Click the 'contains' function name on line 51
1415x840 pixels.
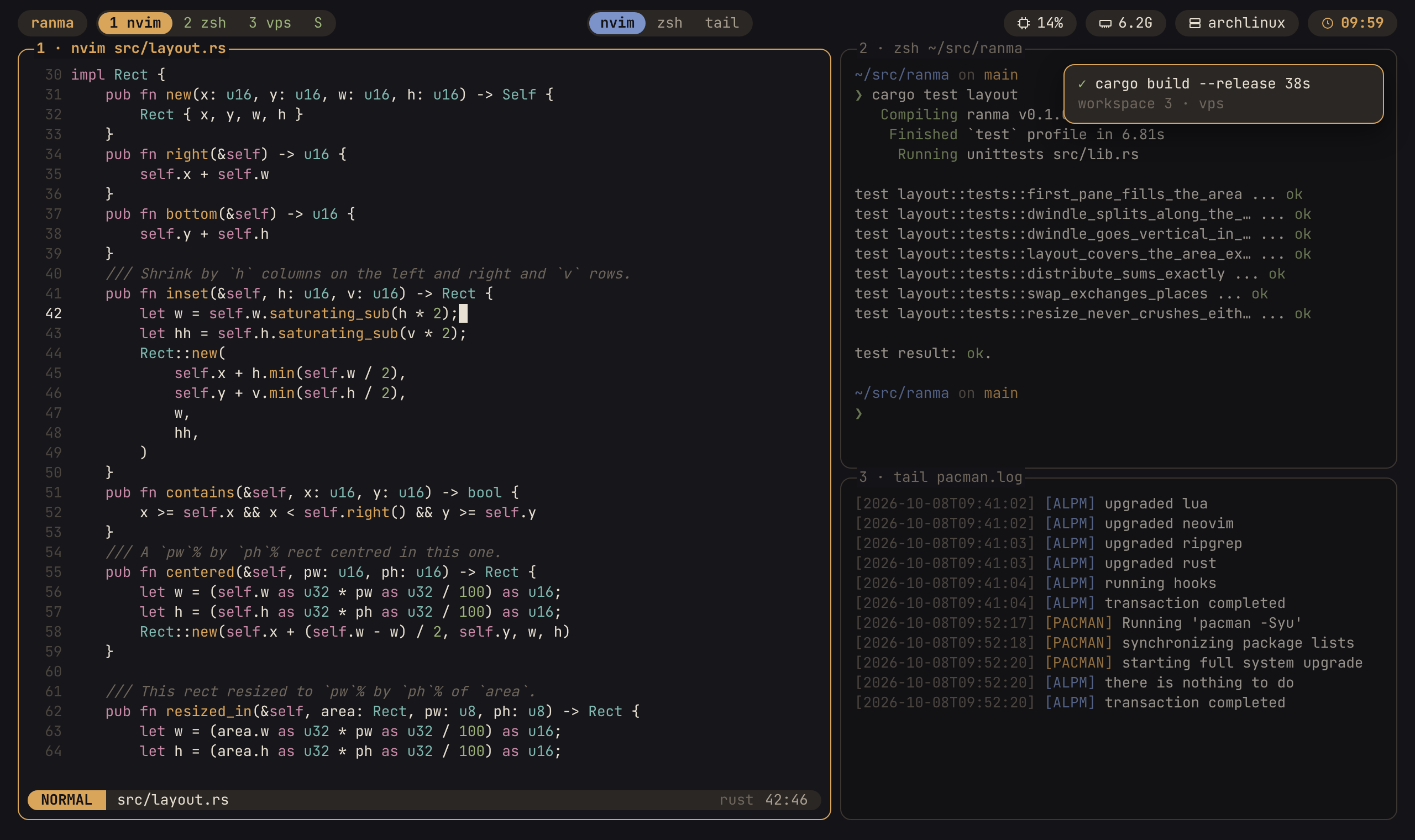pyautogui.click(x=200, y=492)
